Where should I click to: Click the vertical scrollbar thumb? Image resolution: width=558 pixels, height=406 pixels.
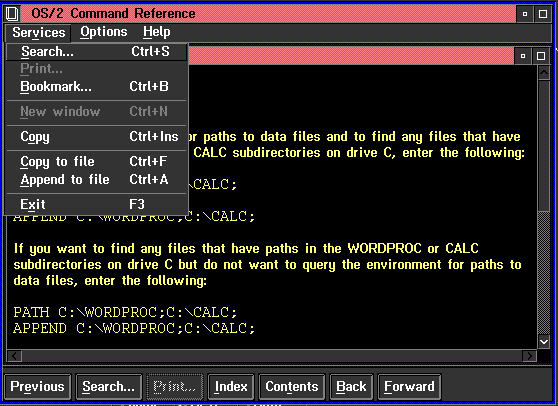(x=544, y=146)
